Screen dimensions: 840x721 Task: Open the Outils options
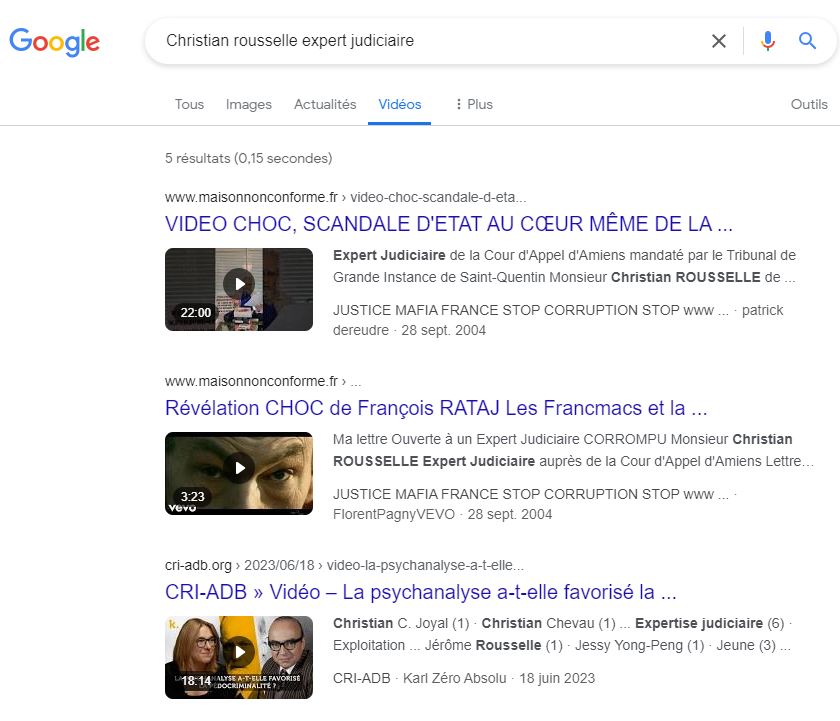(809, 104)
